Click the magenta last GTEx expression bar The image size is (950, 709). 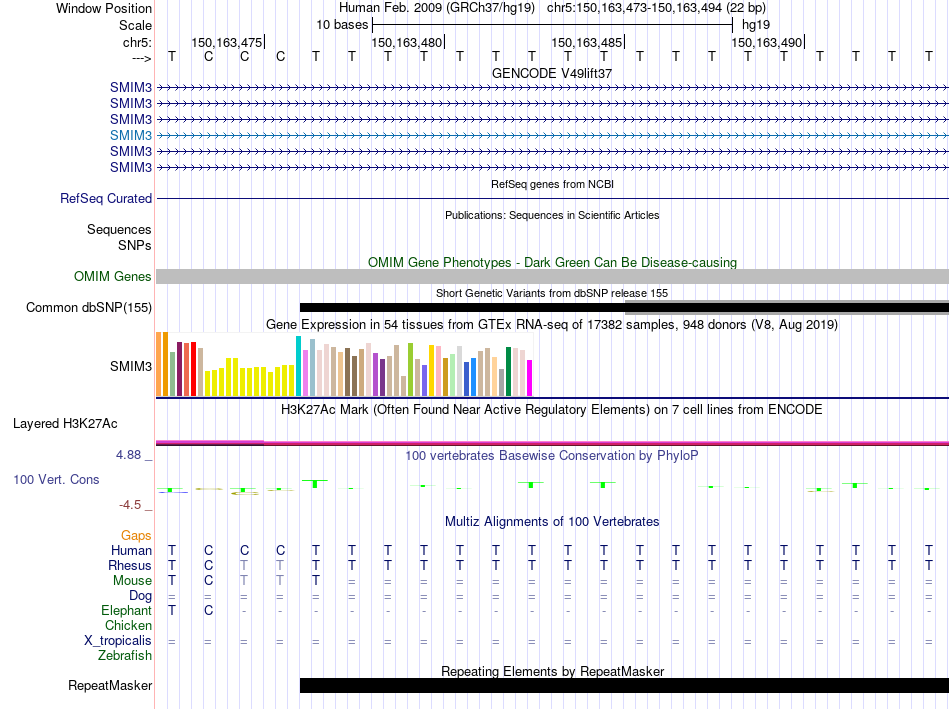[x=530, y=378]
